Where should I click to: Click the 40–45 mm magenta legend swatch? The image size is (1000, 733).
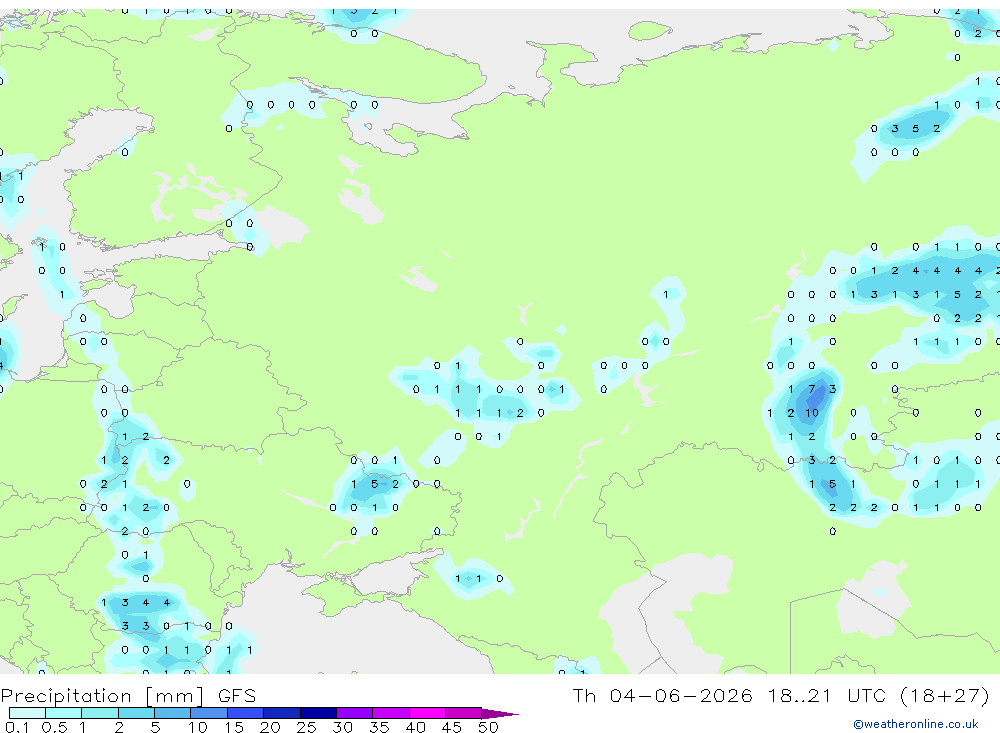(x=427, y=713)
